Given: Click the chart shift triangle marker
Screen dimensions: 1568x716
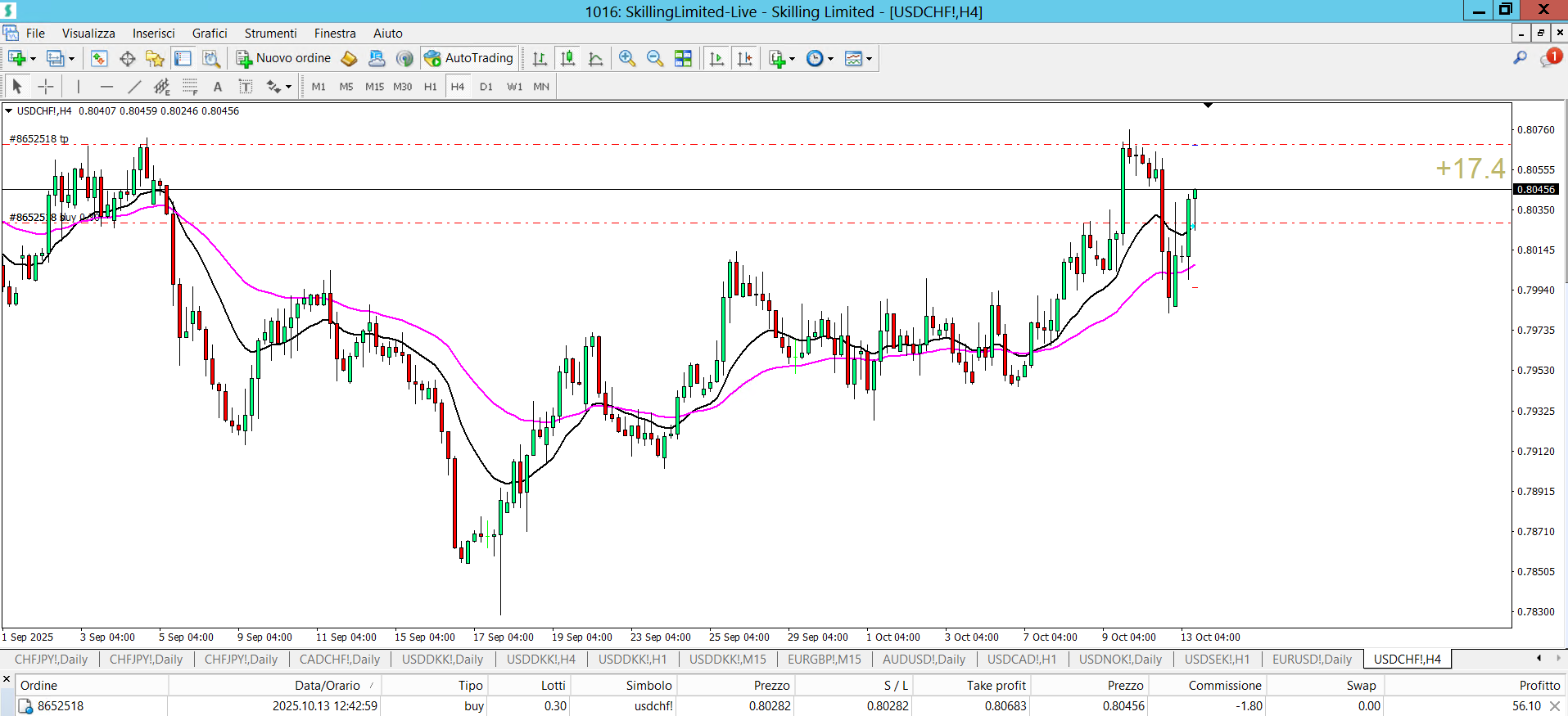Looking at the screenshot, I should pos(1208,106).
